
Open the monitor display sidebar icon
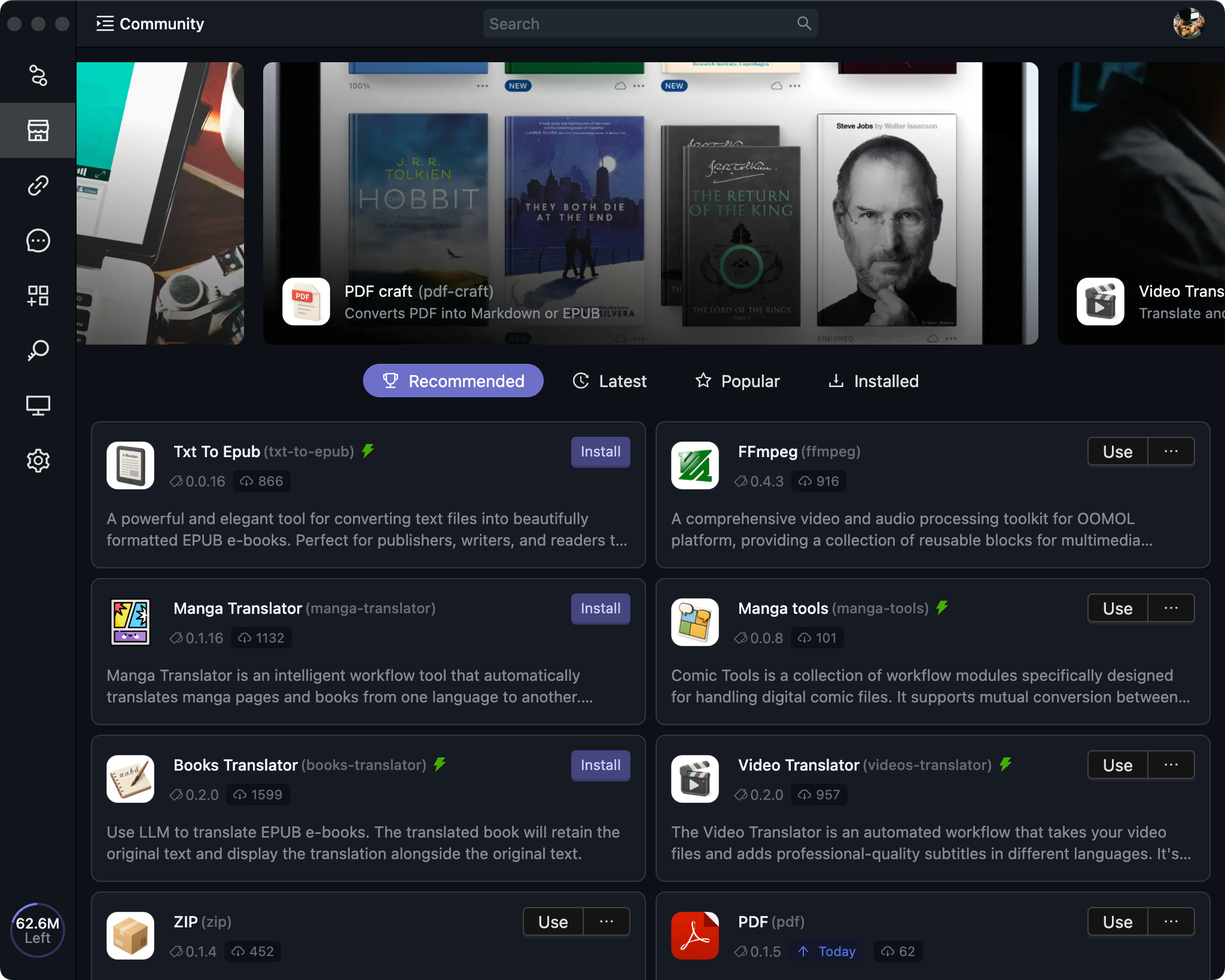click(x=38, y=406)
